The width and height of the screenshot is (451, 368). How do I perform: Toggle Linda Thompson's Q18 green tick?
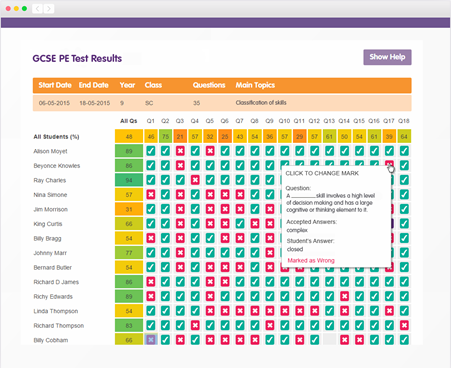click(404, 311)
